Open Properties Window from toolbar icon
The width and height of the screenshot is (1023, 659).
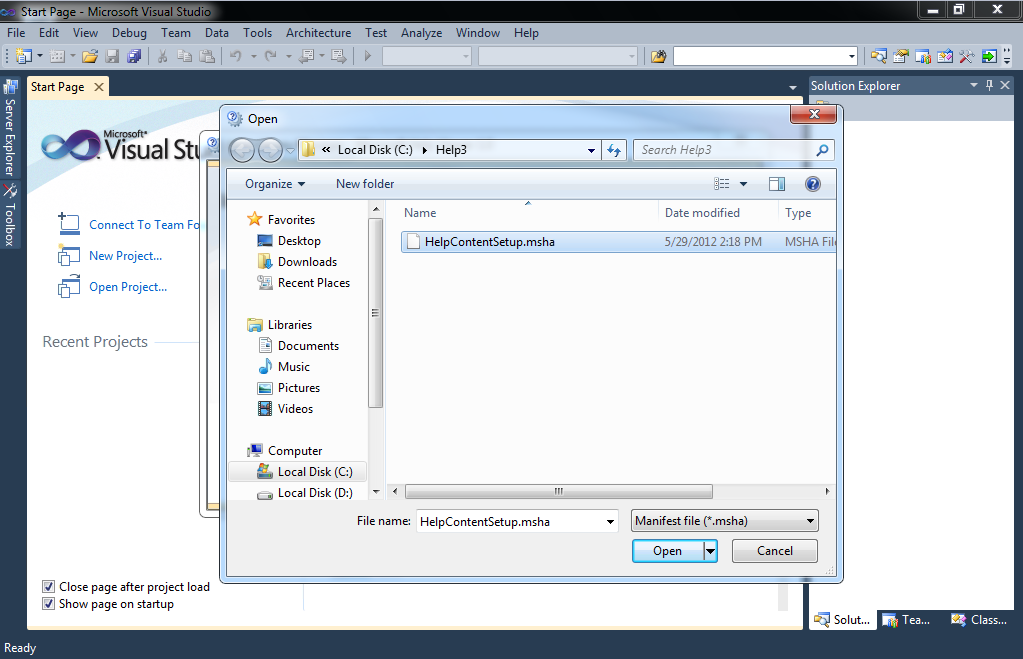(x=901, y=56)
